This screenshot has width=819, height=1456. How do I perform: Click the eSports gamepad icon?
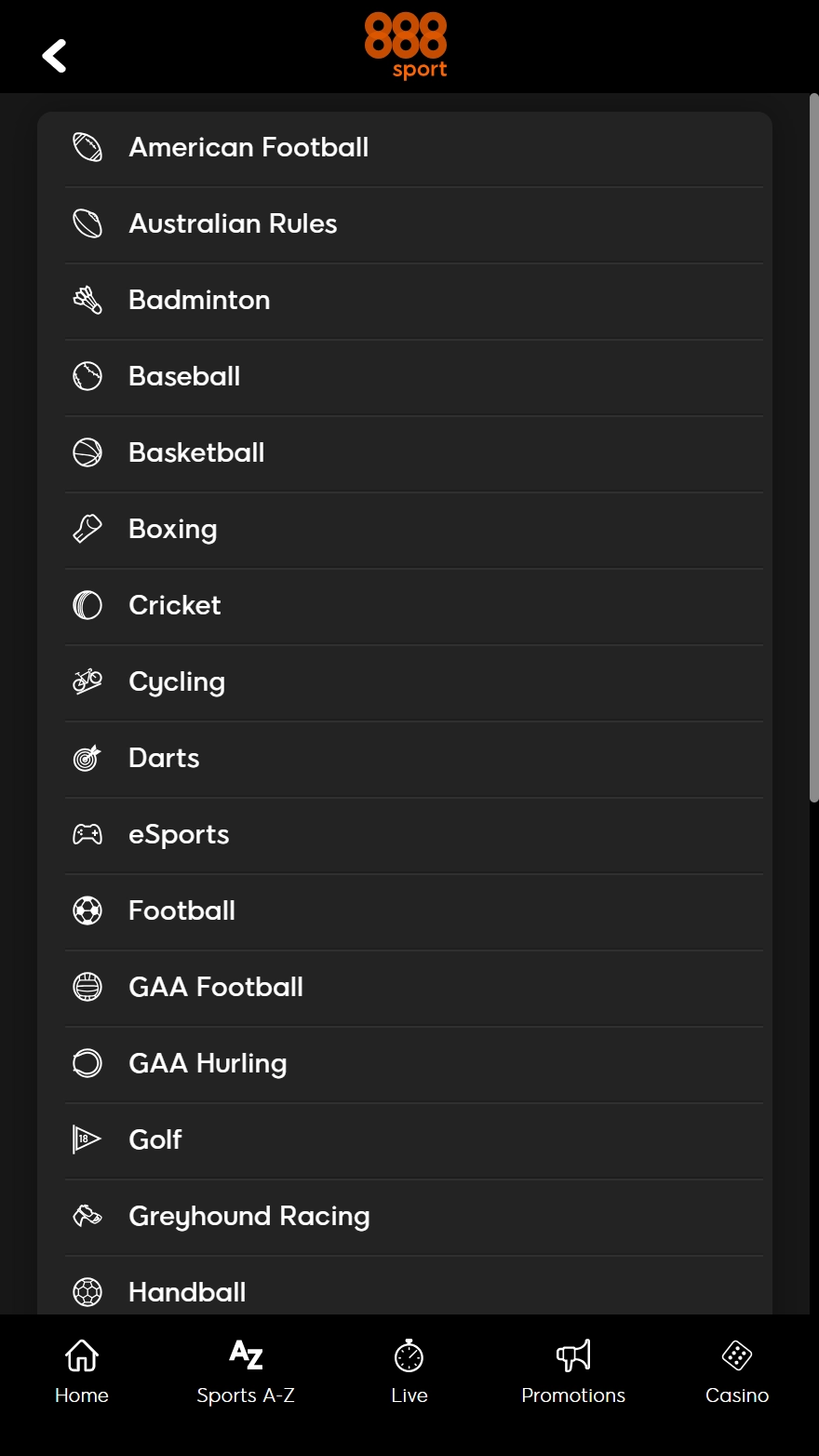point(87,834)
